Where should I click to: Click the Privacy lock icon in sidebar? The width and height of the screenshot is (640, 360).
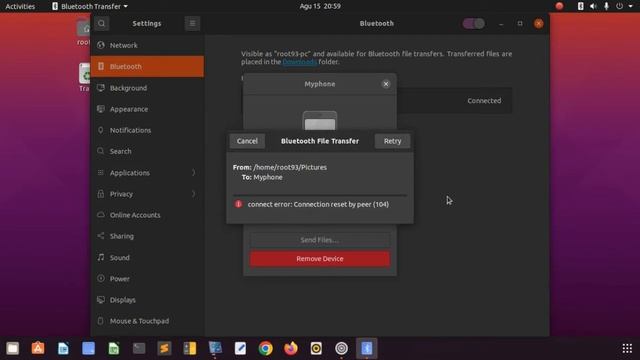[101, 194]
